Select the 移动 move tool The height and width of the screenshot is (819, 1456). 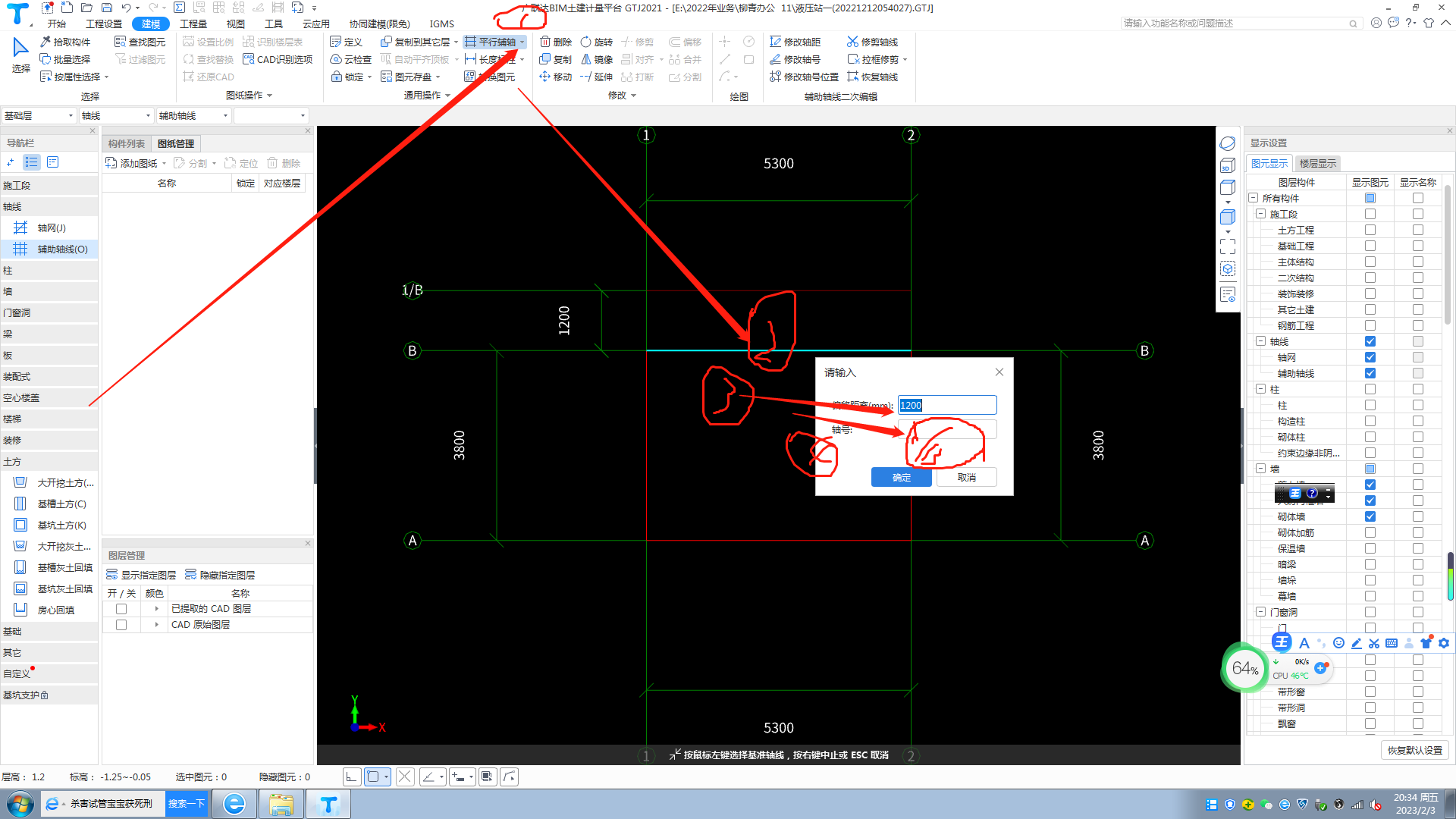tap(556, 77)
